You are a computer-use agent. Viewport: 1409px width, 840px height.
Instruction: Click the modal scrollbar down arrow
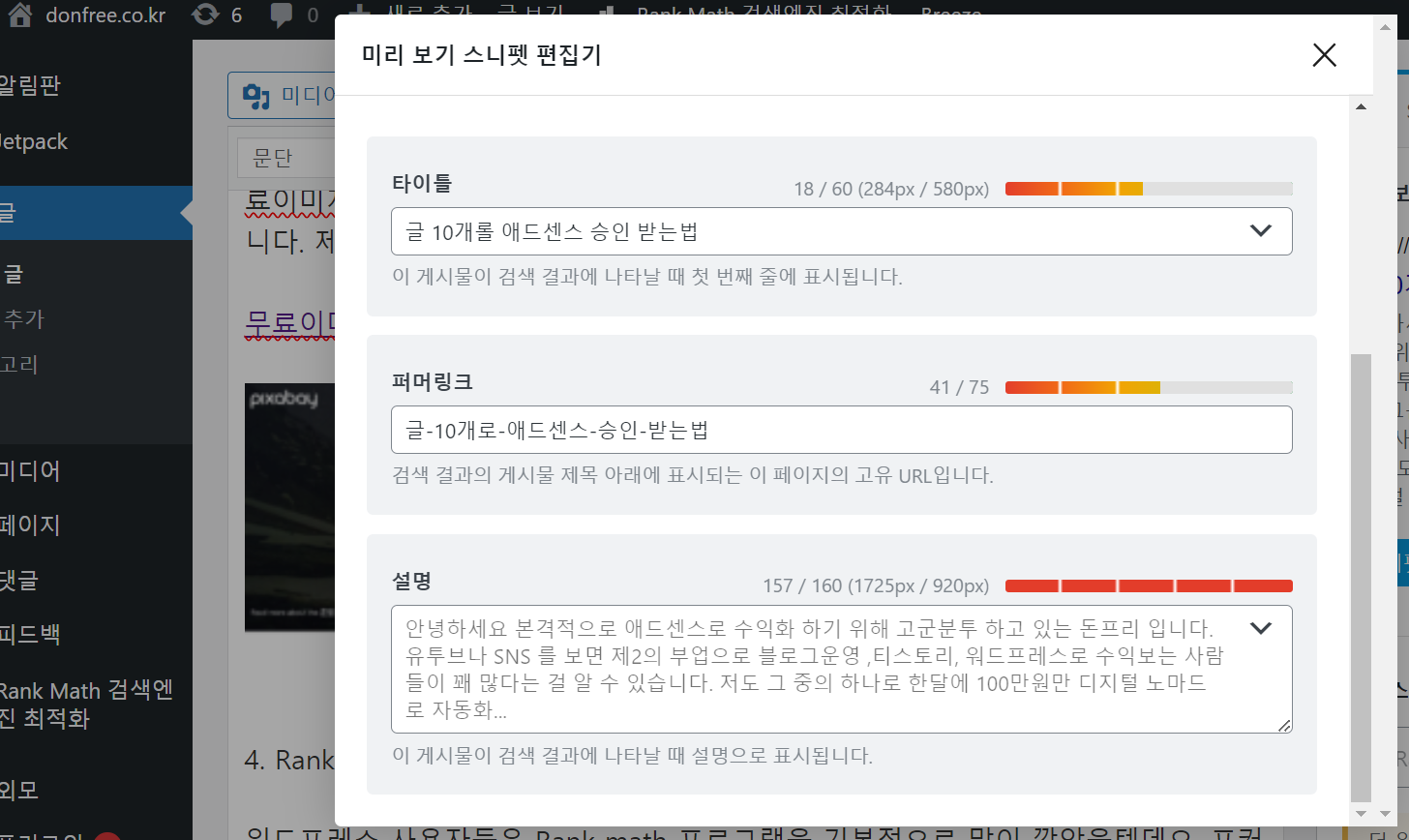[1361, 814]
